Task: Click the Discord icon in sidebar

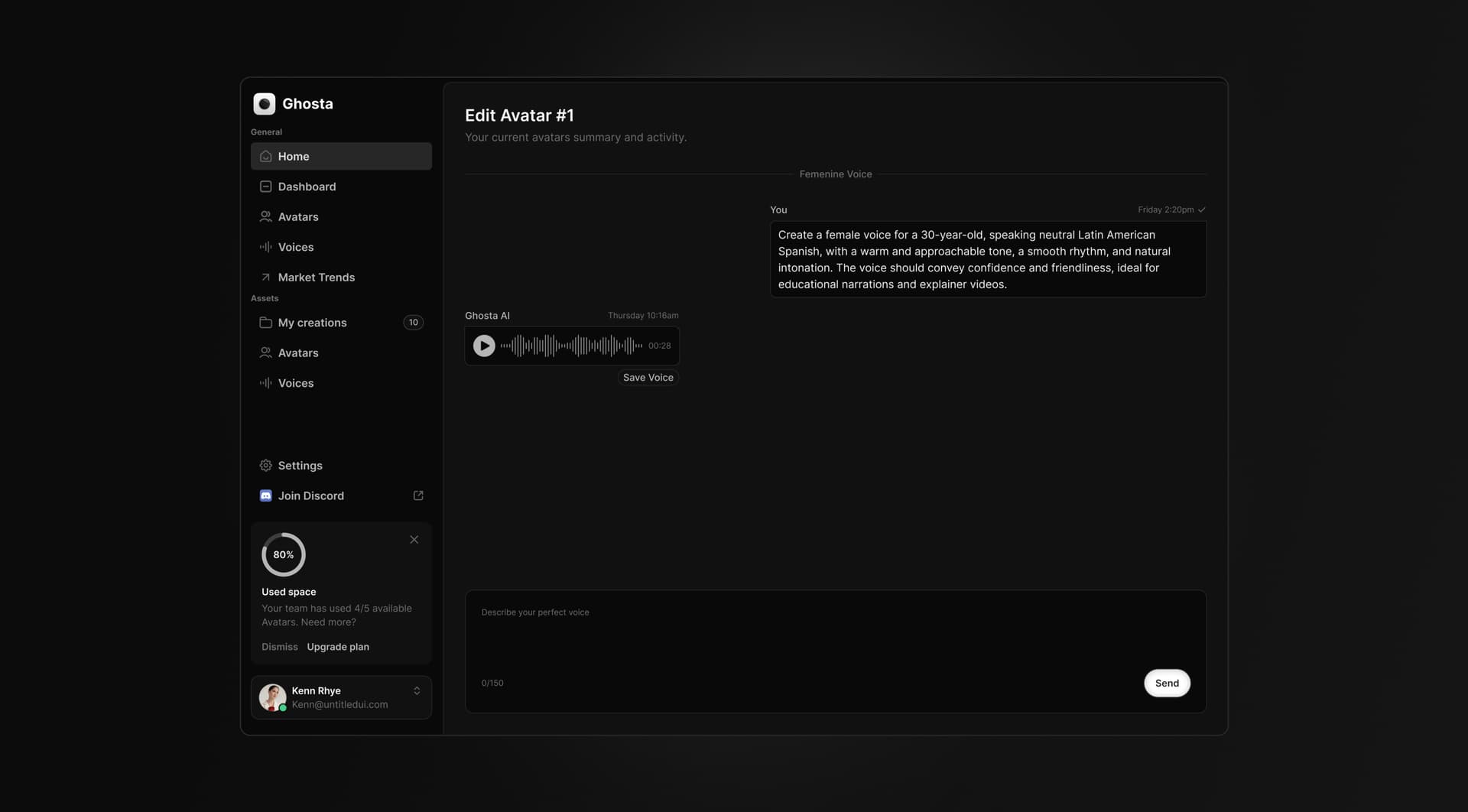Action: [265, 495]
